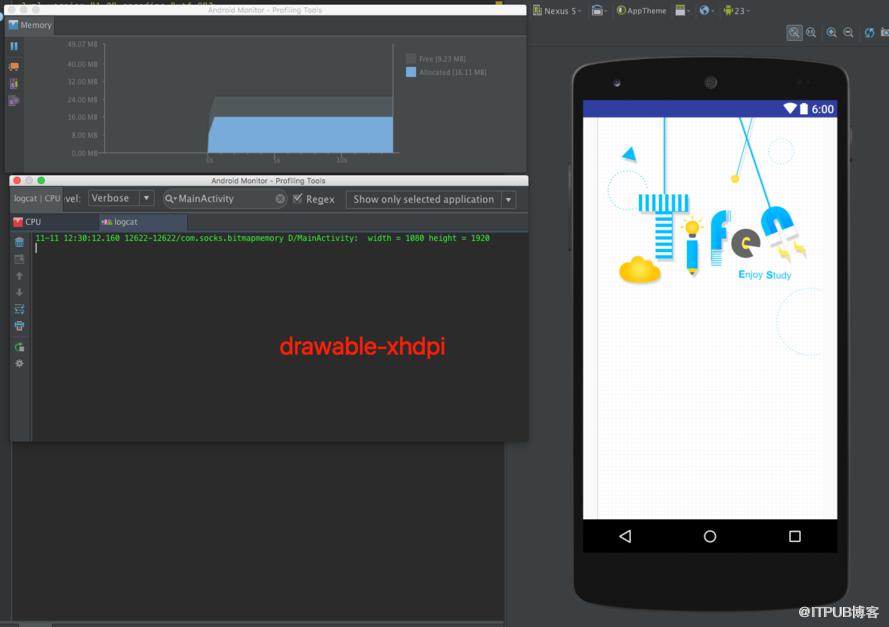This screenshot has width=889, height=627.
Task: Zoom out of the layout preview
Action: pos(848,33)
